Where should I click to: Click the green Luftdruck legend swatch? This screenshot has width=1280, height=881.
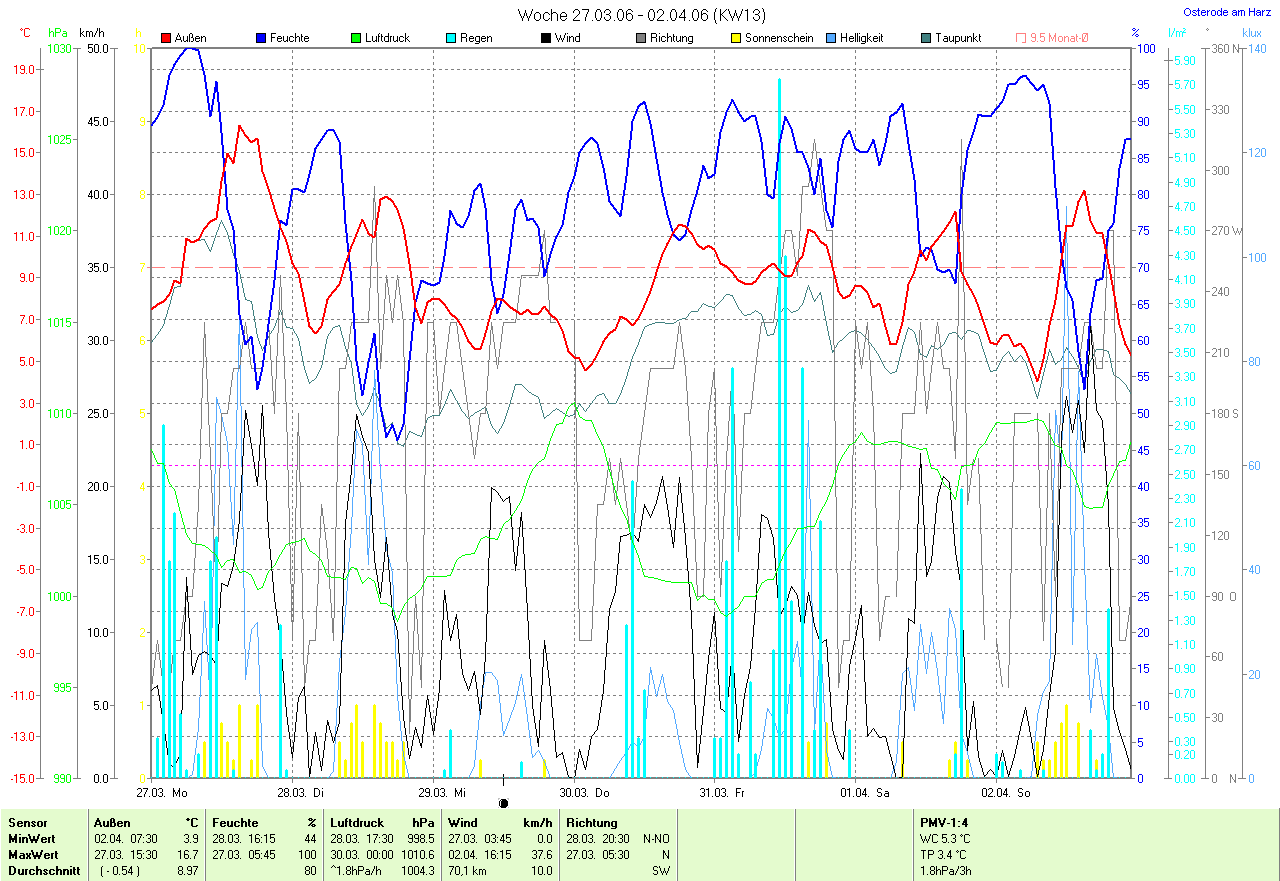click(x=356, y=38)
